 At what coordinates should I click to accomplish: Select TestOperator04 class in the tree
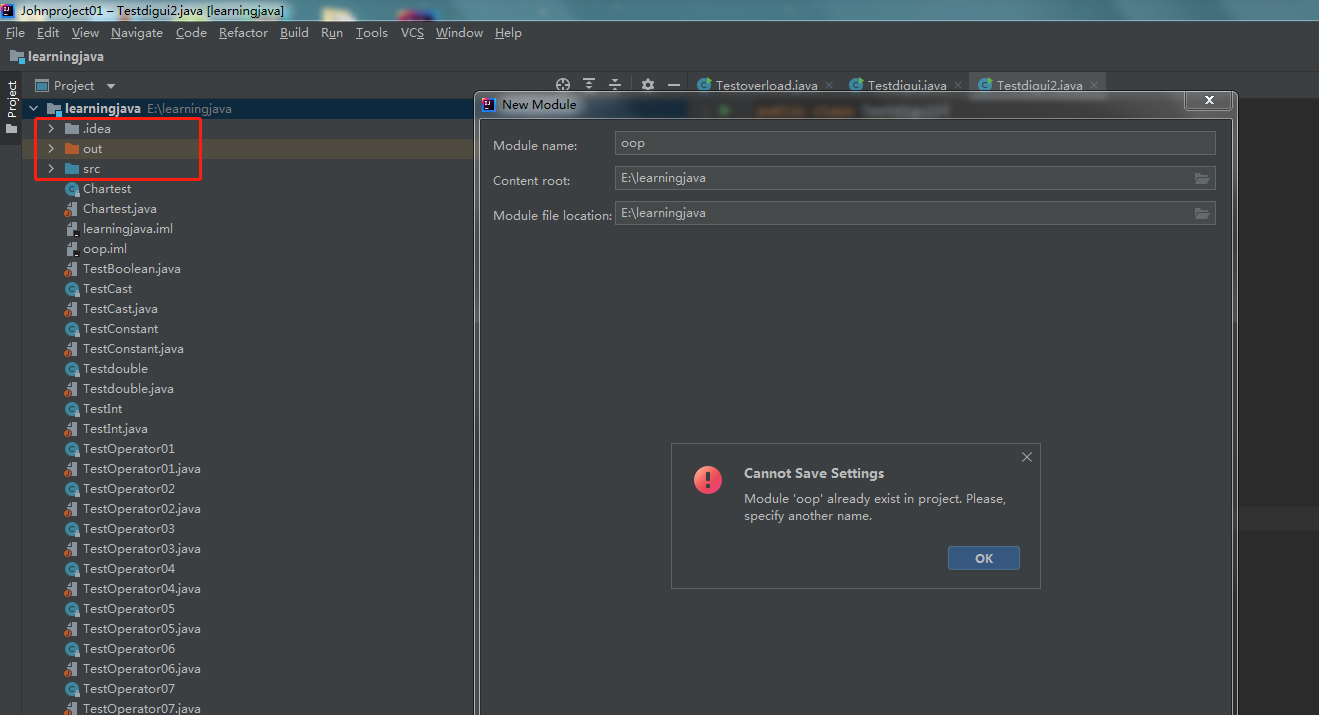(129, 569)
